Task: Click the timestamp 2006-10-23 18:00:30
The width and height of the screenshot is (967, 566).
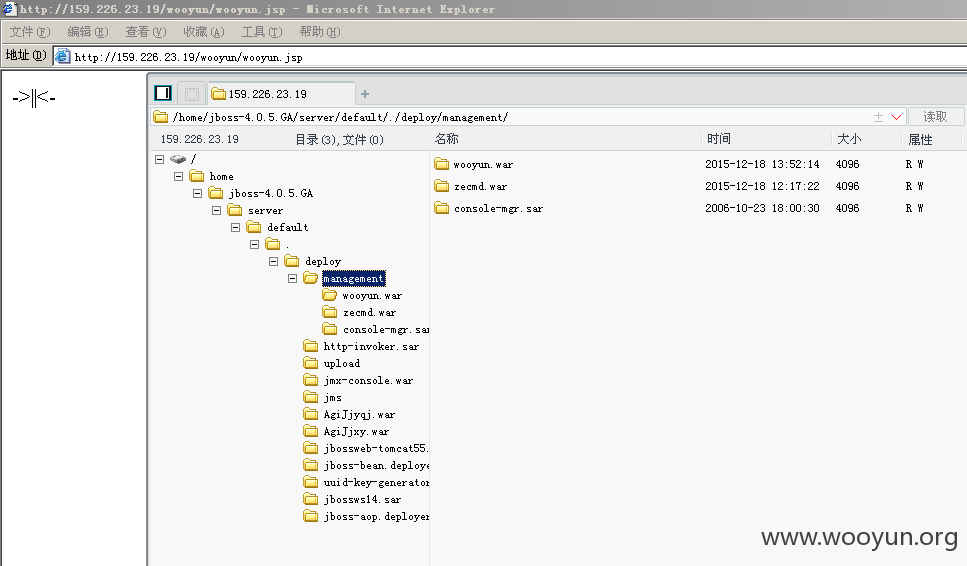Action: (x=762, y=208)
